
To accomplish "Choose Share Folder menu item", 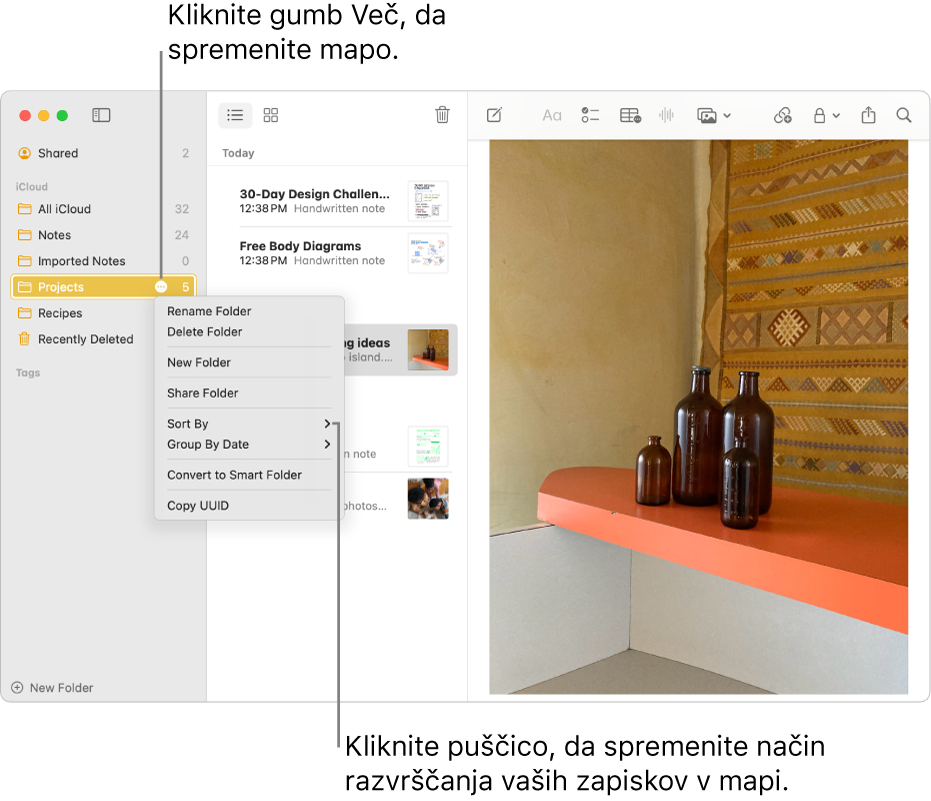I will [249, 393].
